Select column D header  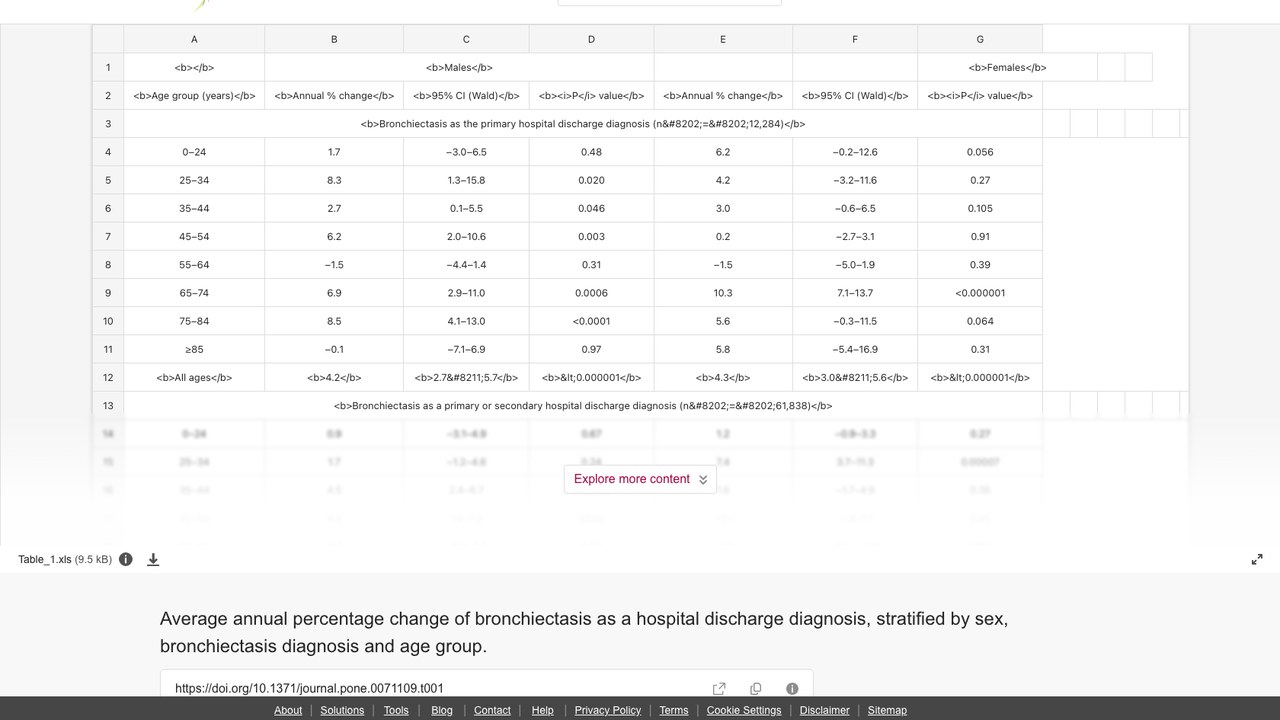click(x=591, y=39)
